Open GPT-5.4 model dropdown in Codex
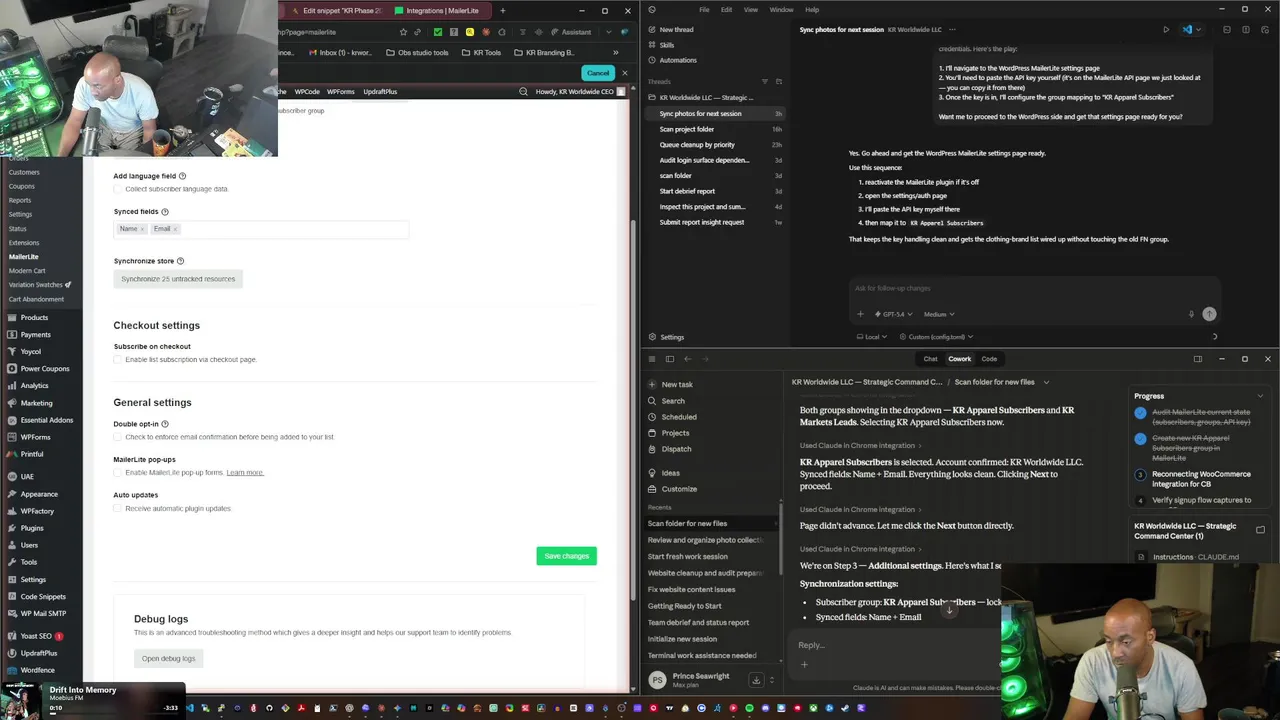The image size is (1280, 720). [x=893, y=314]
